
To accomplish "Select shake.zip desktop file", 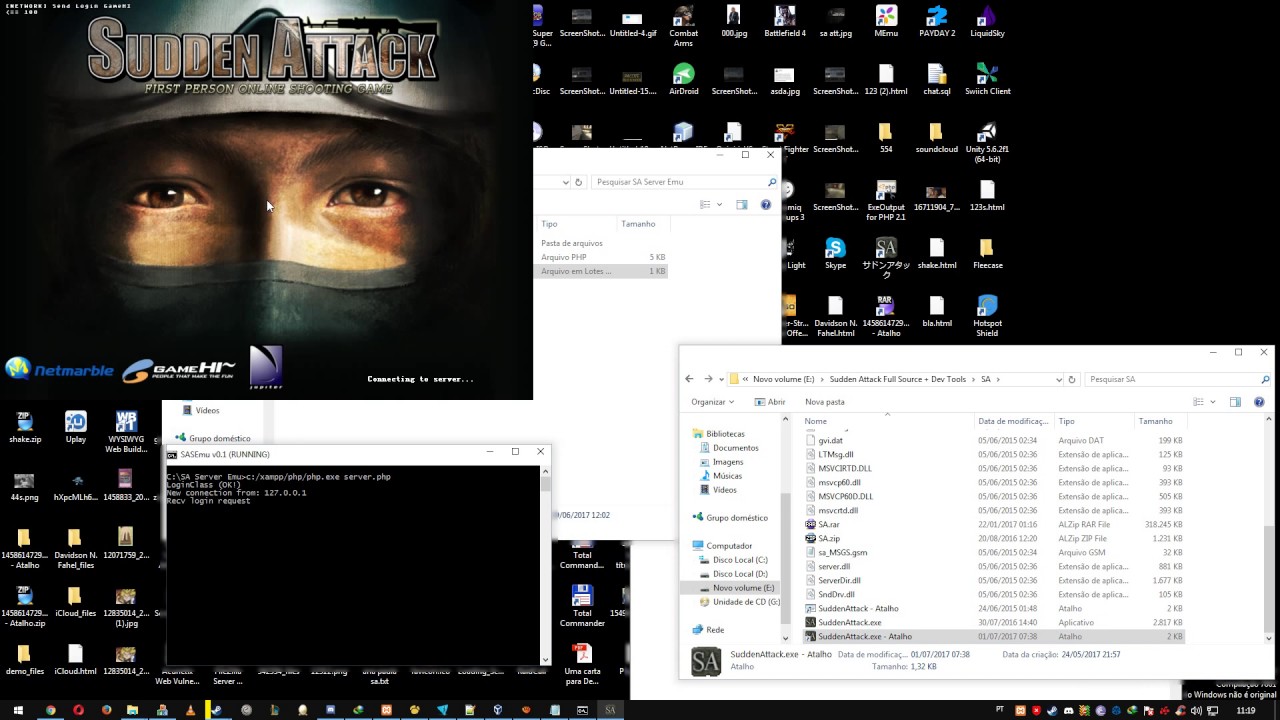I will click(24, 427).
